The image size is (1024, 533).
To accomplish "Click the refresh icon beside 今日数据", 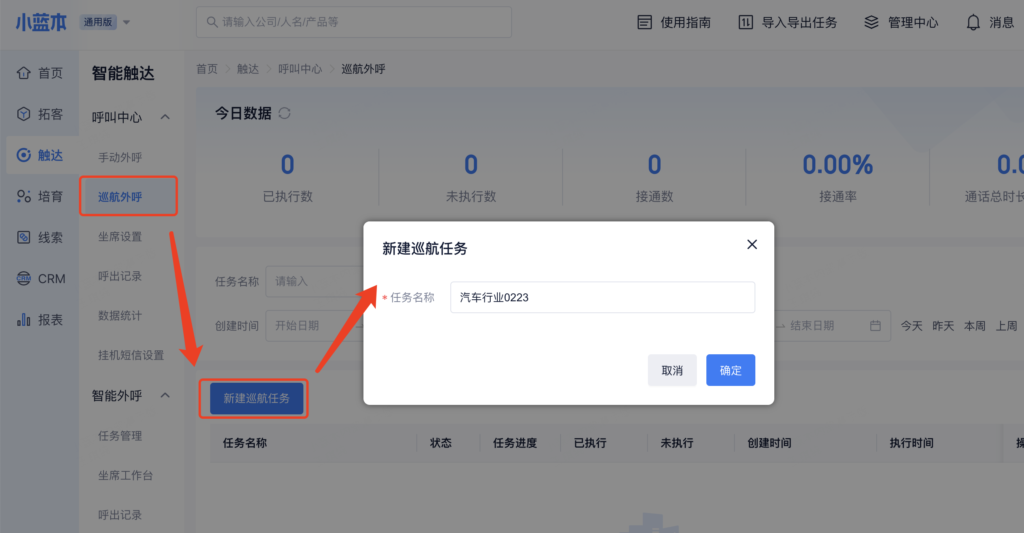I will click(285, 114).
